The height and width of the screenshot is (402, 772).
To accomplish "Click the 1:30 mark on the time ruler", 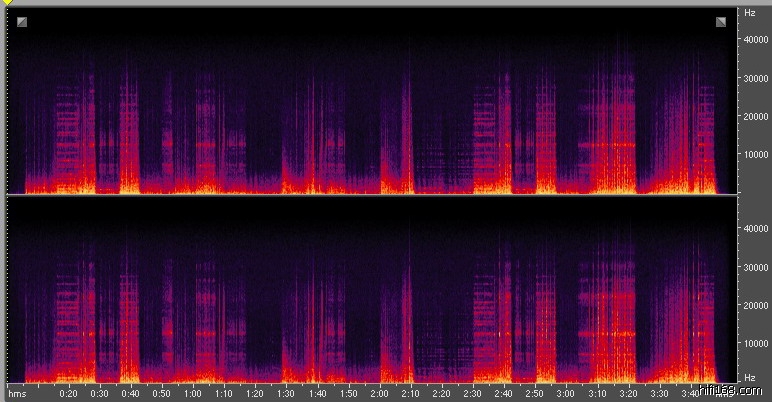I will click(x=286, y=394).
